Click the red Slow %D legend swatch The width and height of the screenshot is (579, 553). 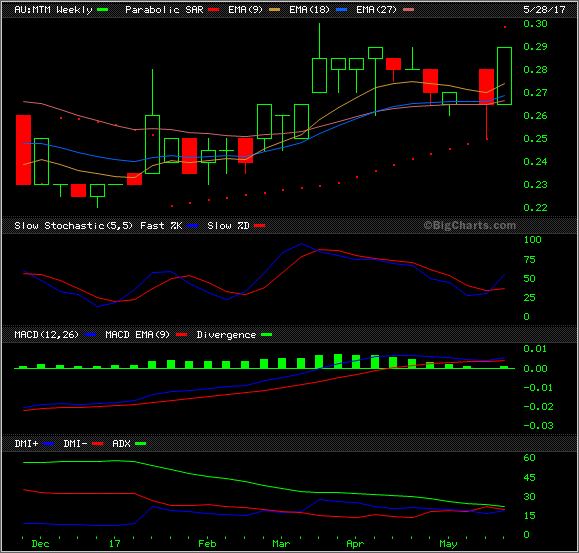[260, 226]
